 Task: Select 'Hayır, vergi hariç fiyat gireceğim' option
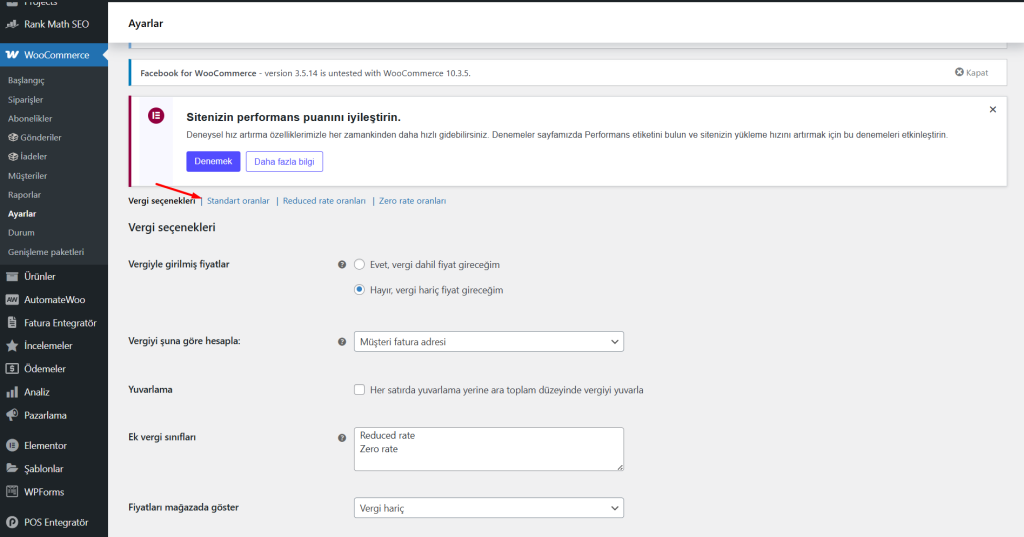click(360, 290)
